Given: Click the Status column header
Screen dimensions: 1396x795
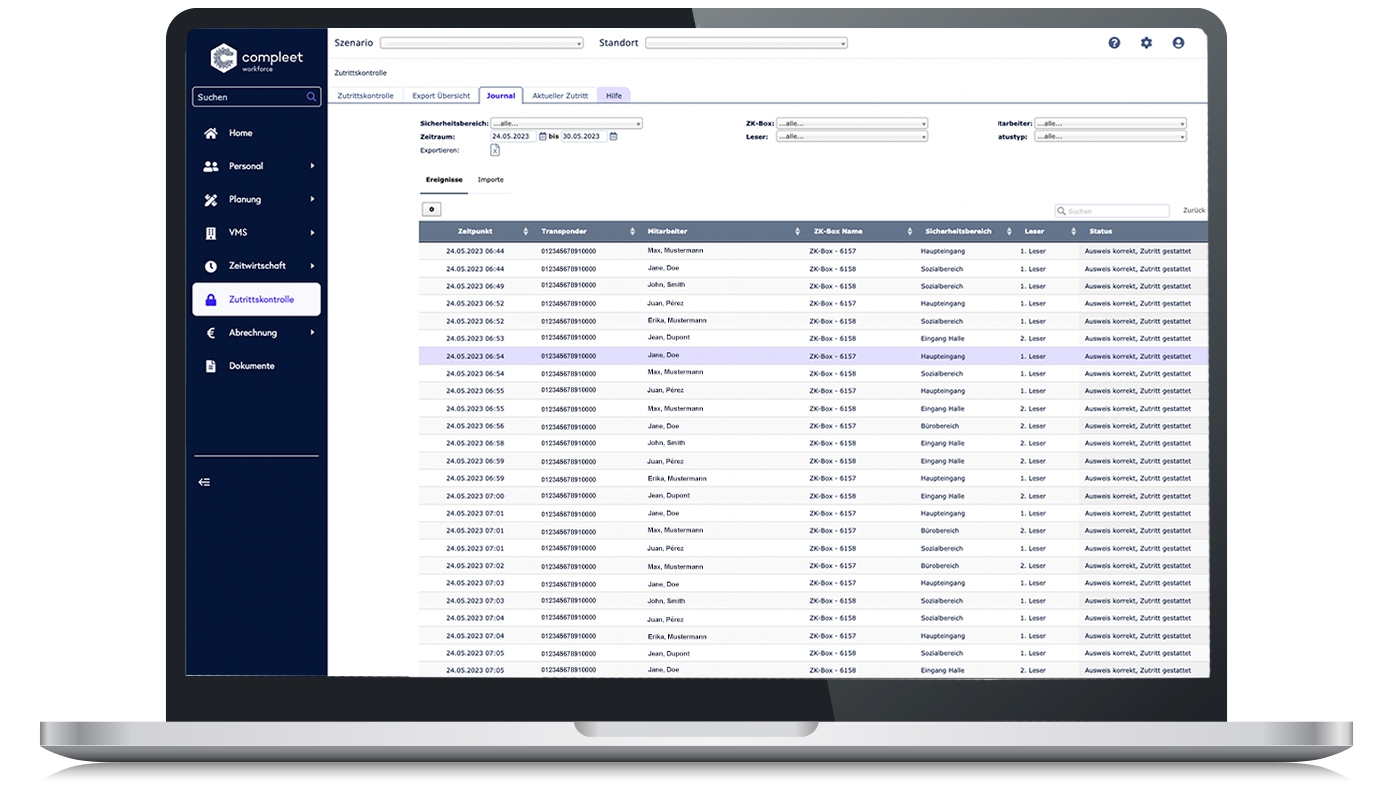Looking at the screenshot, I should tap(1100, 231).
